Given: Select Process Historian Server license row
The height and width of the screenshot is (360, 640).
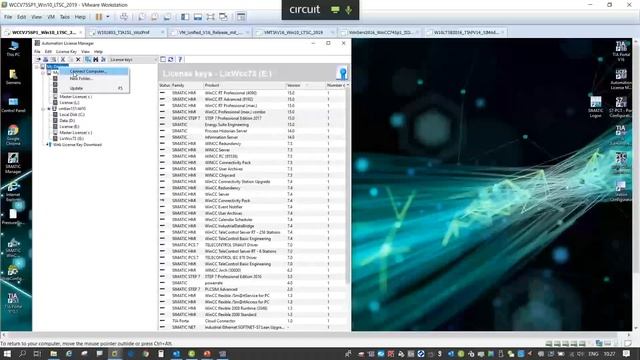Looking at the screenshot, I should 252,131.
